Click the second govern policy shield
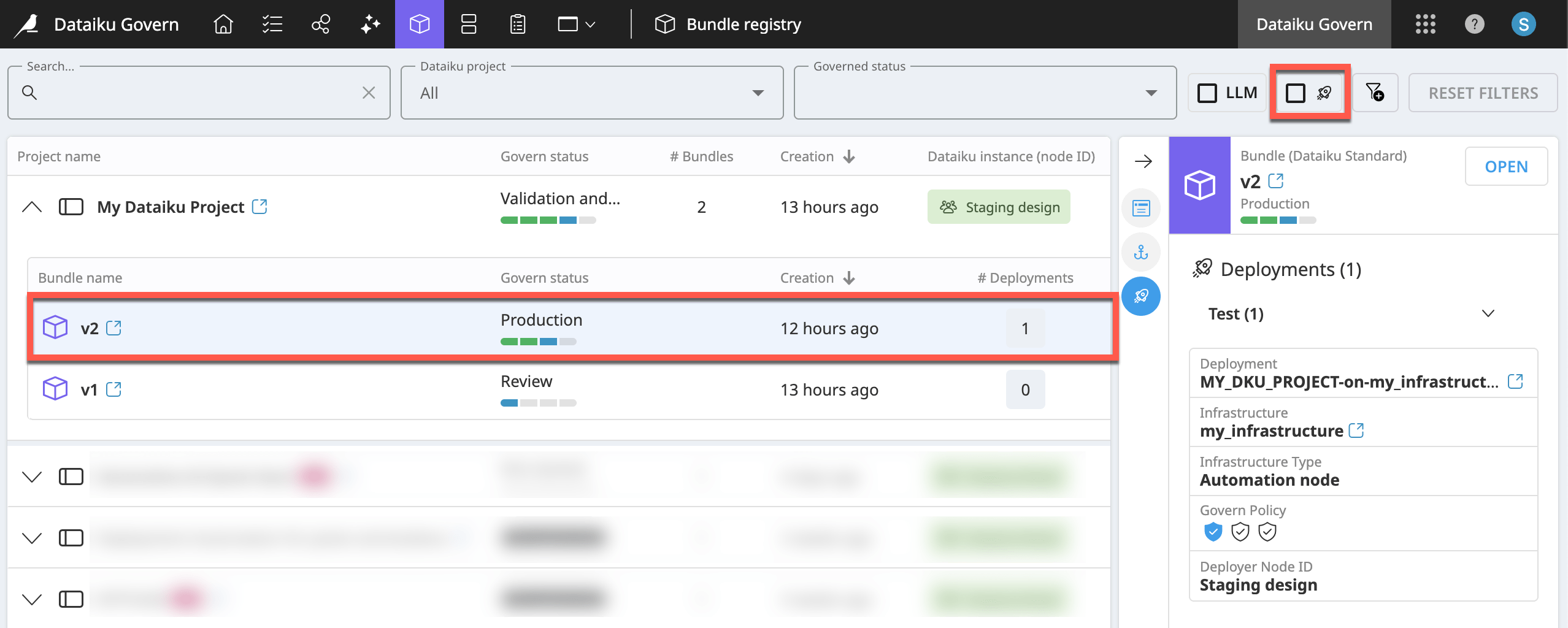Image resolution: width=1568 pixels, height=628 pixels. [x=1240, y=532]
